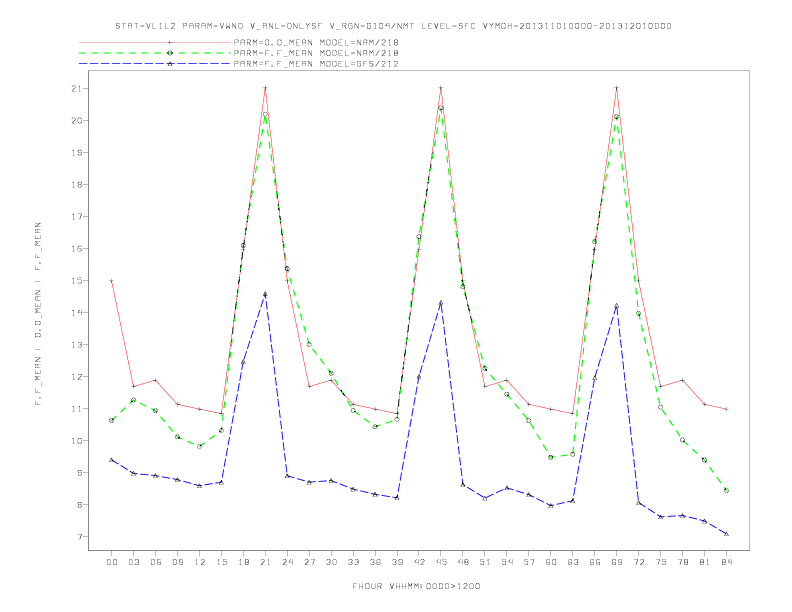The width and height of the screenshot is (792, 612).
Task: Click the solid red legend line sample
Action: coord(155,42)
